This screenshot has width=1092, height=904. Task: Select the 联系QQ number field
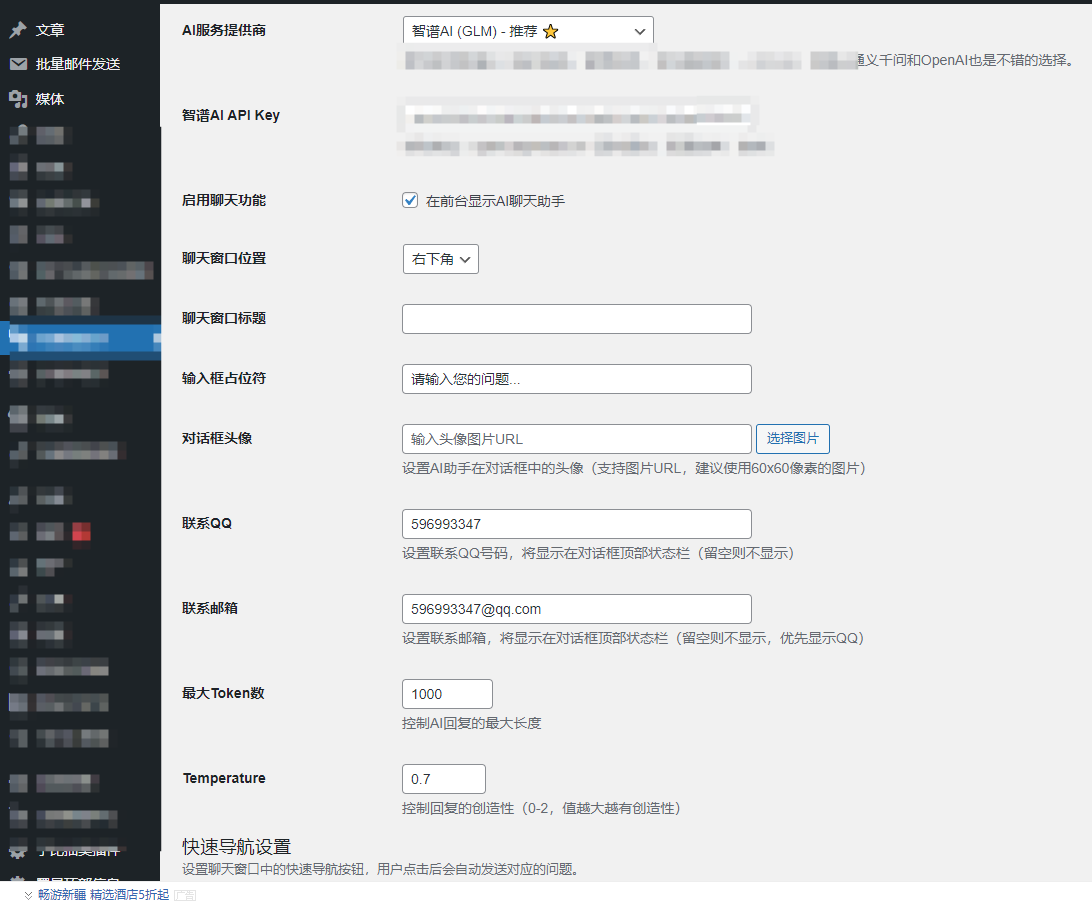click(576, 523)
